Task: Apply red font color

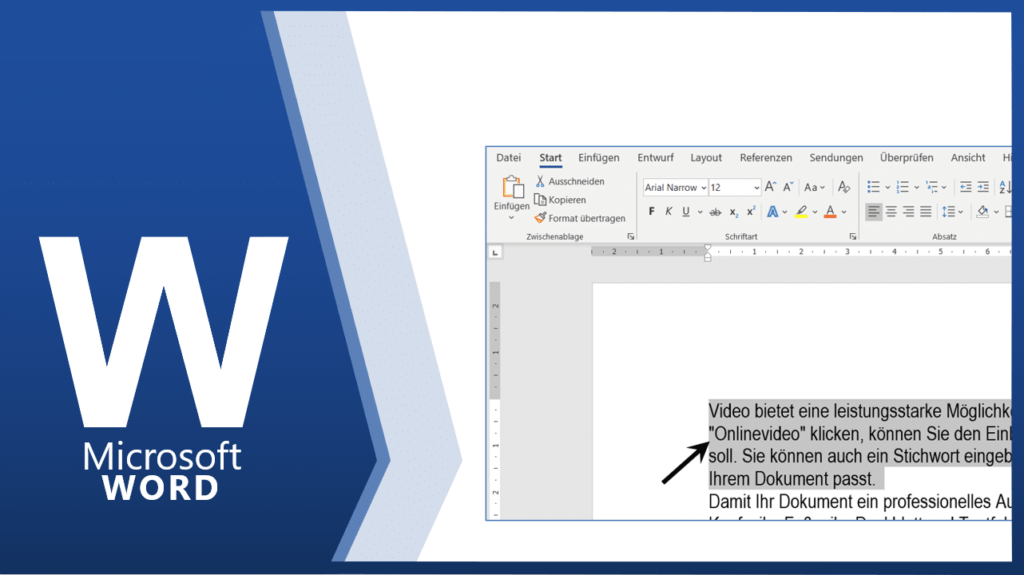Action: (830, 211)
